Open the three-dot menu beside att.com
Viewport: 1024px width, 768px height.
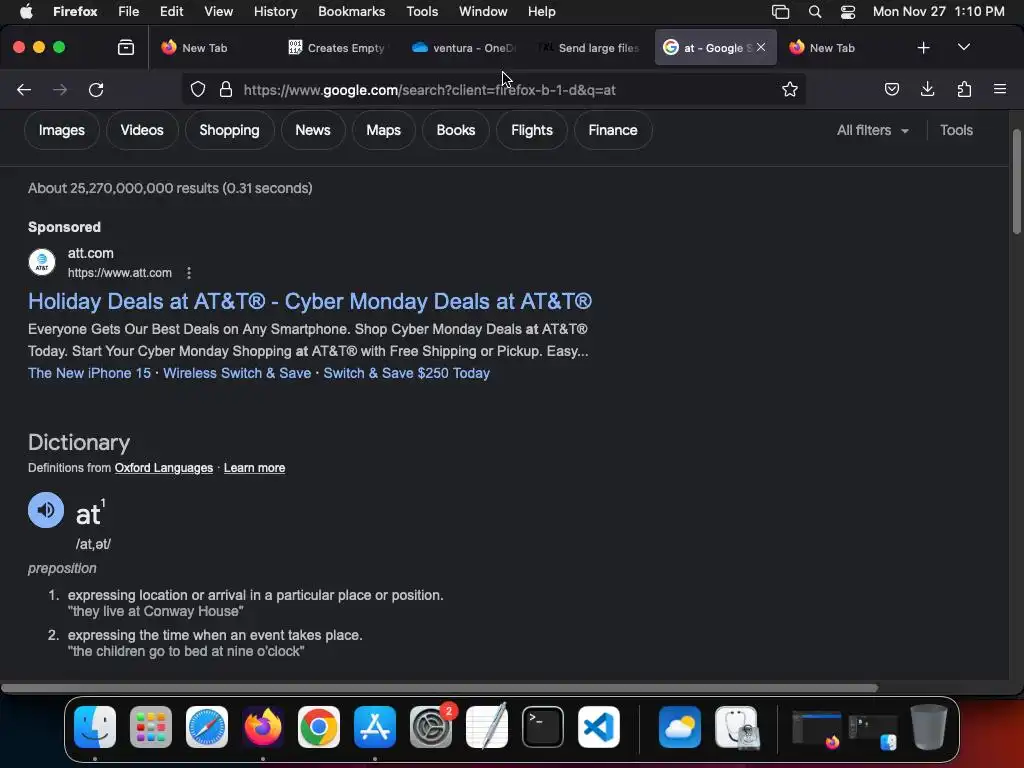(x=189, y=273)
